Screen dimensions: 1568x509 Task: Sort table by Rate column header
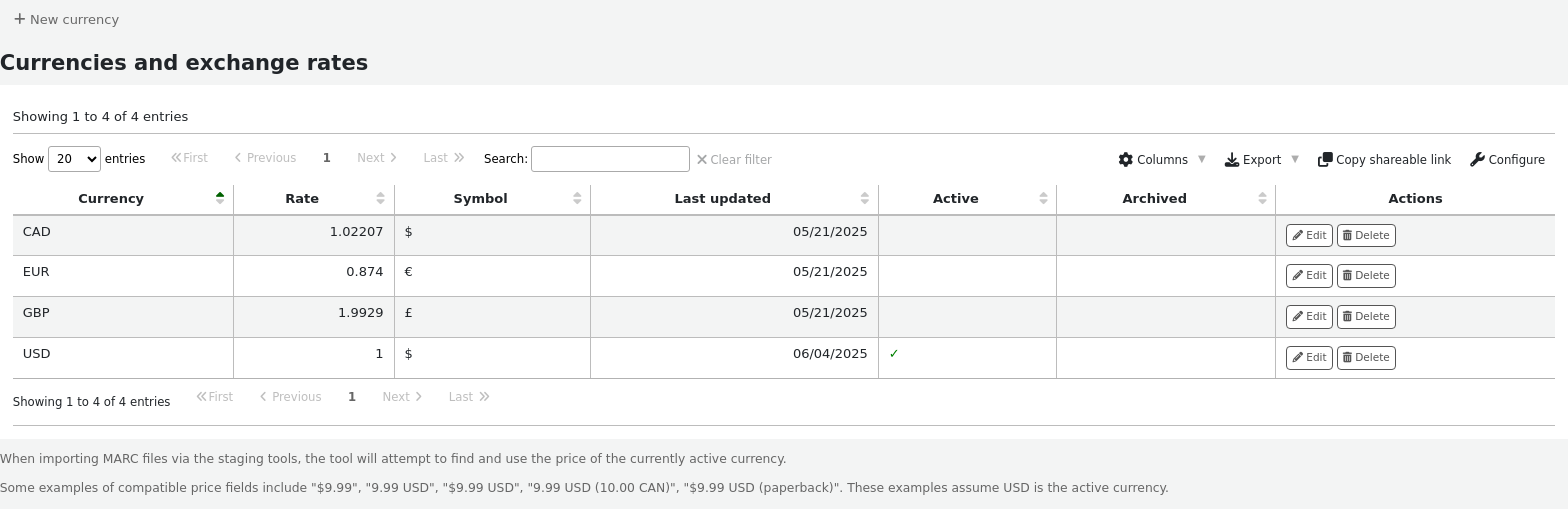[302, 198]
